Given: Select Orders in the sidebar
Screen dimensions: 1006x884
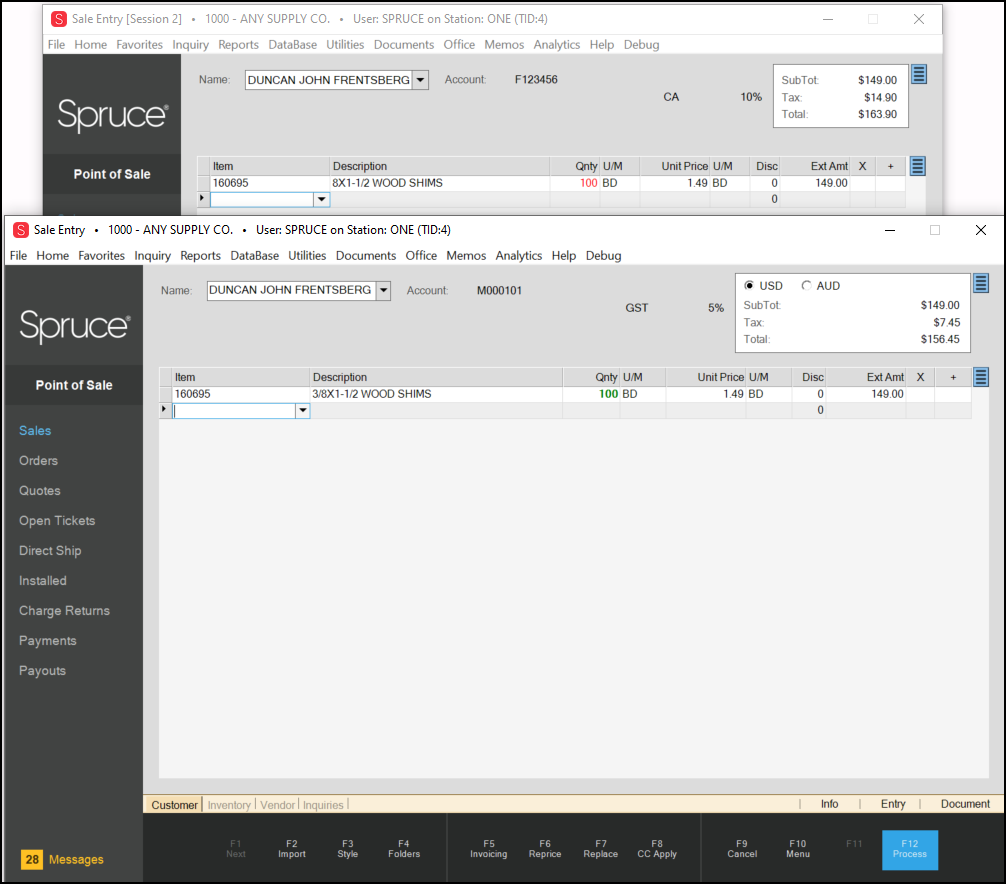Looking at the screenshot, I should tap(38, 461).
